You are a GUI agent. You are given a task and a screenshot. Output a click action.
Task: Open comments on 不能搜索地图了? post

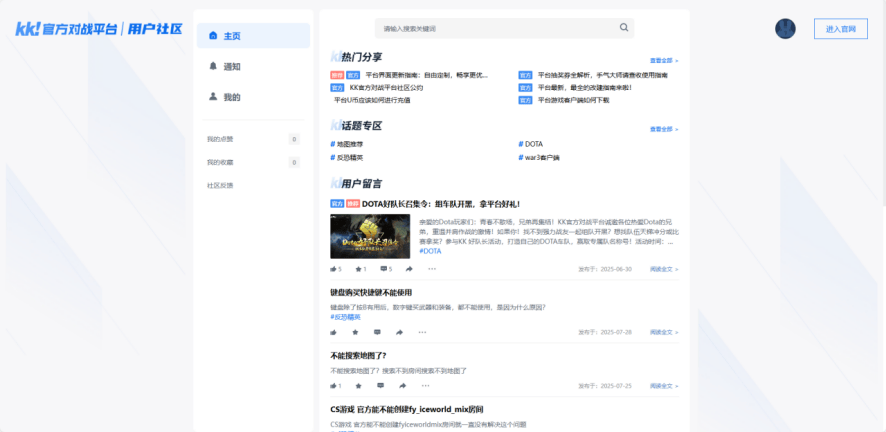click(380, 386)
